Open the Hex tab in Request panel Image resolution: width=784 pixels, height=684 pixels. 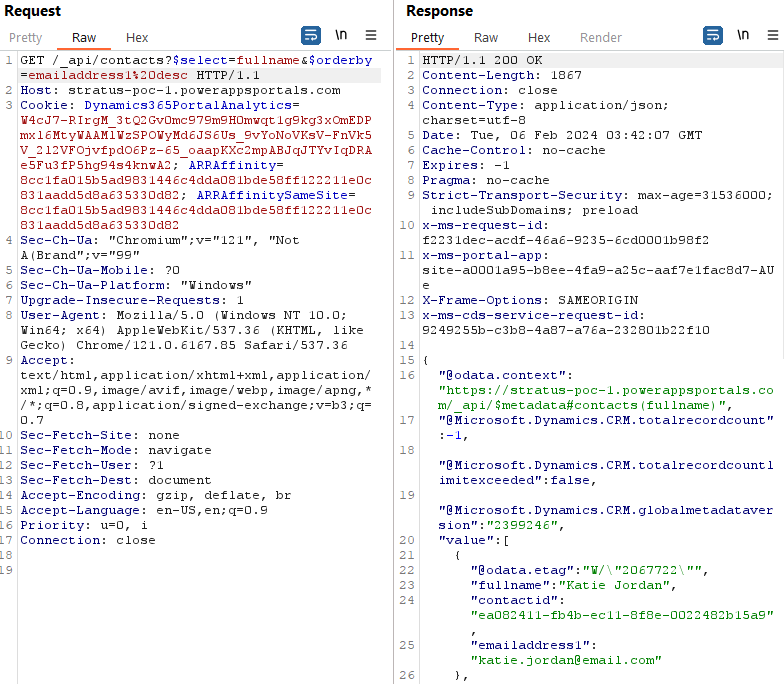137,38
